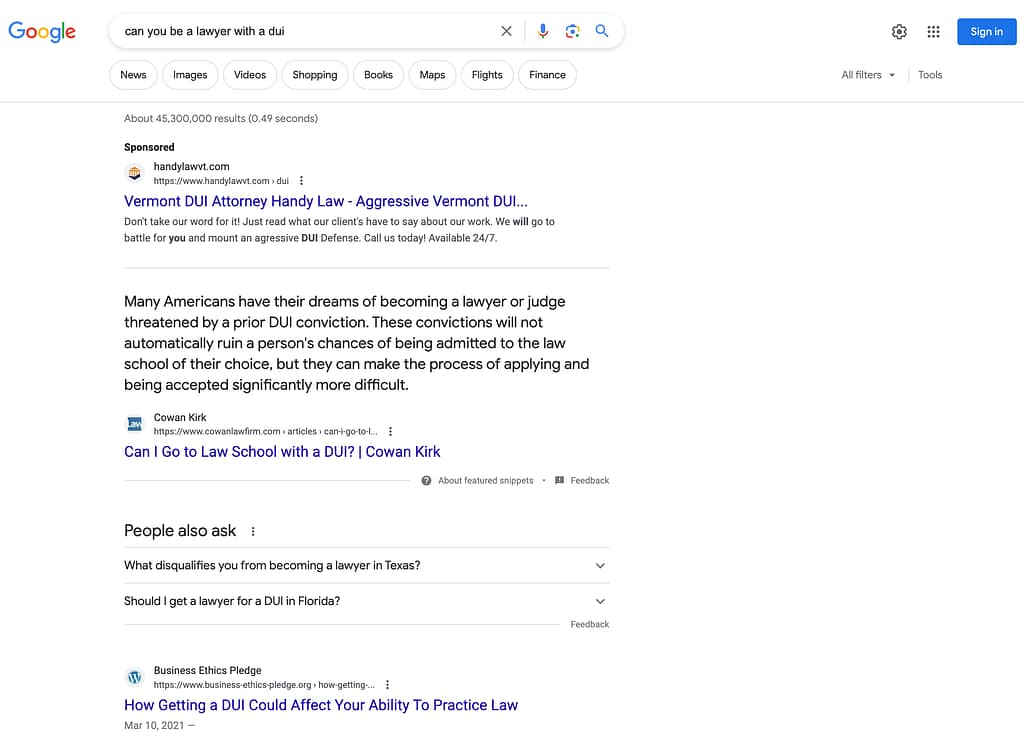Click the Business Ethics Pledge WordPress favicon
The image size is (1024, 736).
pyautogui.click(x=135, y=677)
